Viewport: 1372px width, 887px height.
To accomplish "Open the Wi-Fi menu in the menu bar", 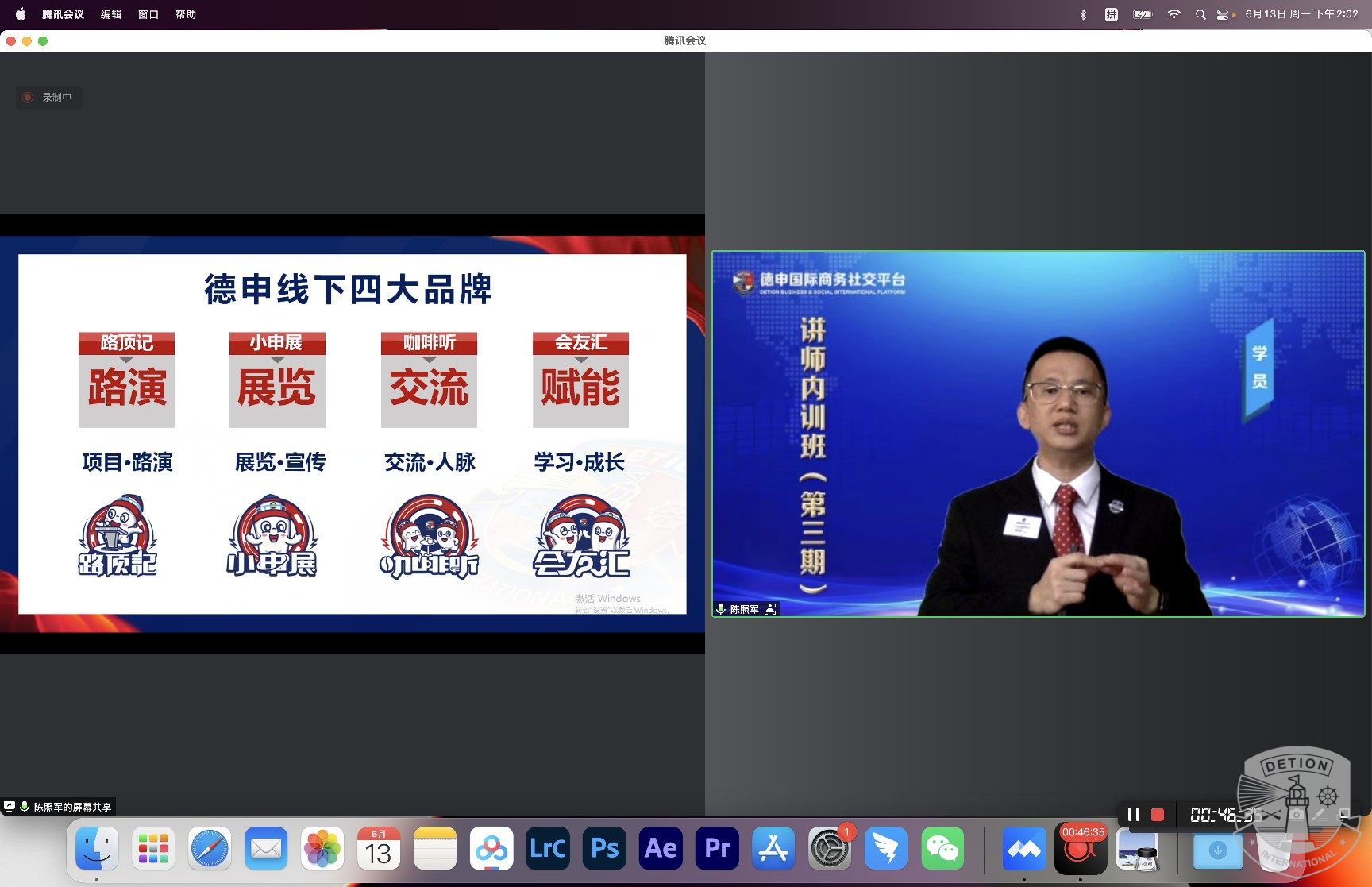I will (x=1174, y=14).
